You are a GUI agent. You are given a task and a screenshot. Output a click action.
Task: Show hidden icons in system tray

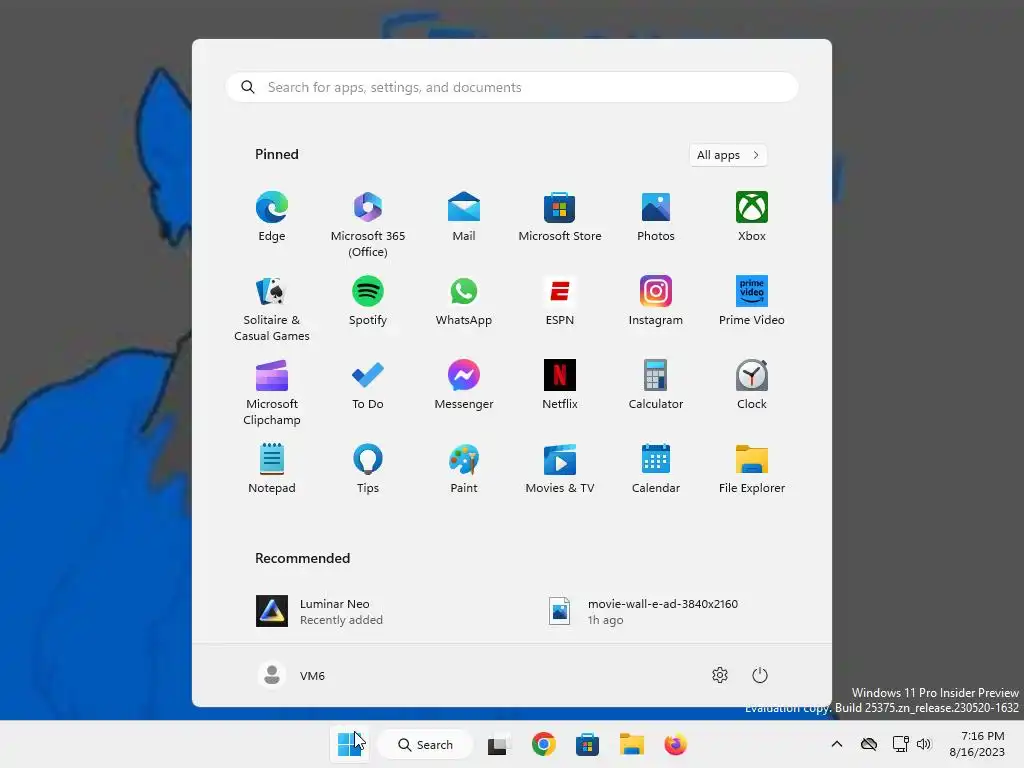pyautogui.click(x=837, y=744)
